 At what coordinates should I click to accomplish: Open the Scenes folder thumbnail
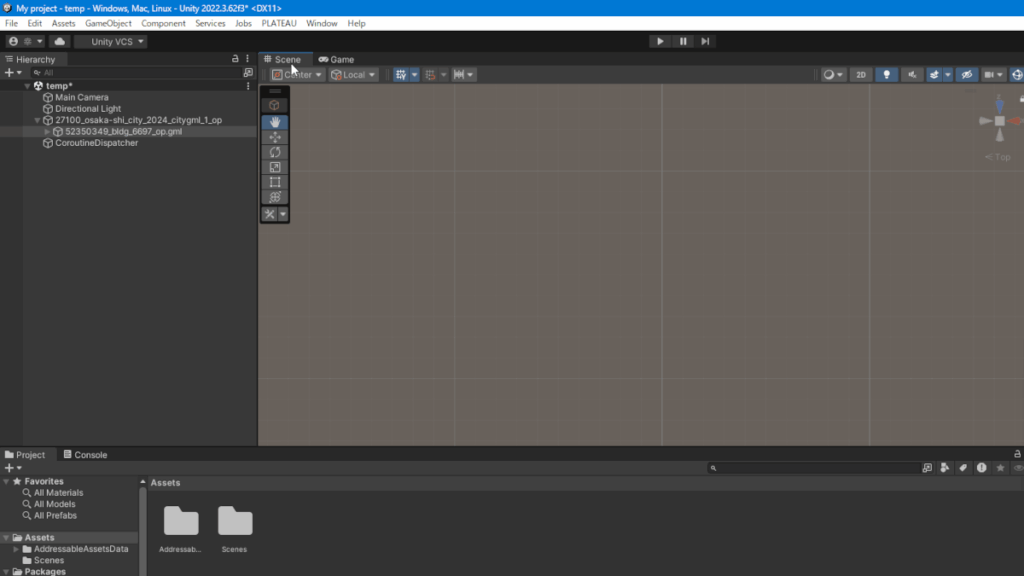coord(235,523)
